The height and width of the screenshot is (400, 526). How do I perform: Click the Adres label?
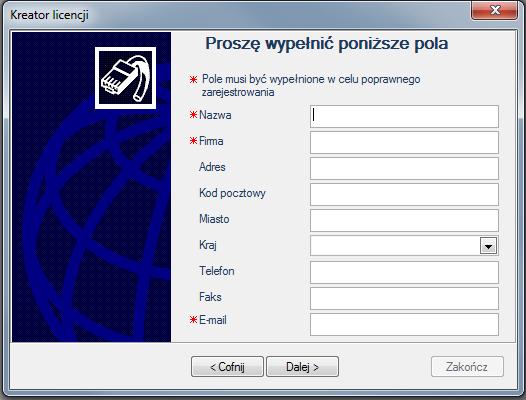click(x=212, y=167)
